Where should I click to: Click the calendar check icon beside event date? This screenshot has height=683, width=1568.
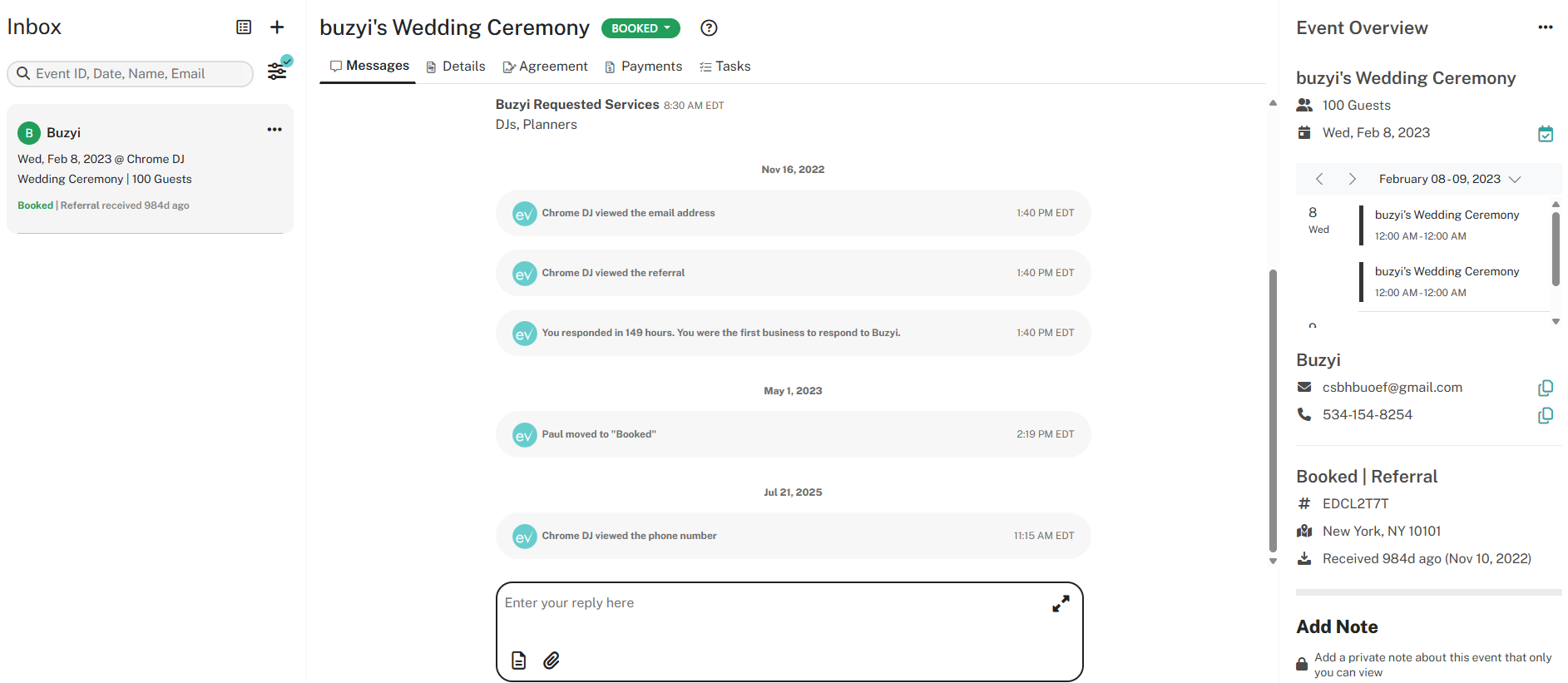(1546, 134)
